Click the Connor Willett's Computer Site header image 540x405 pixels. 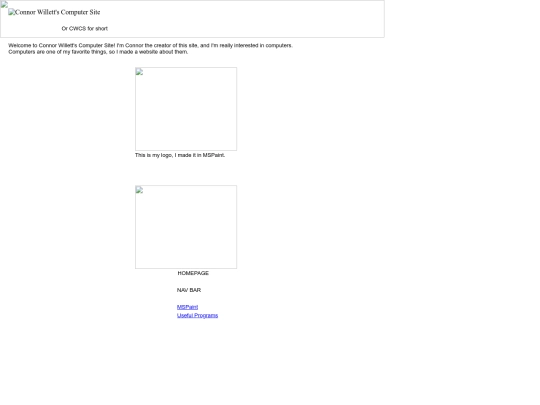[x=54, y=12]
